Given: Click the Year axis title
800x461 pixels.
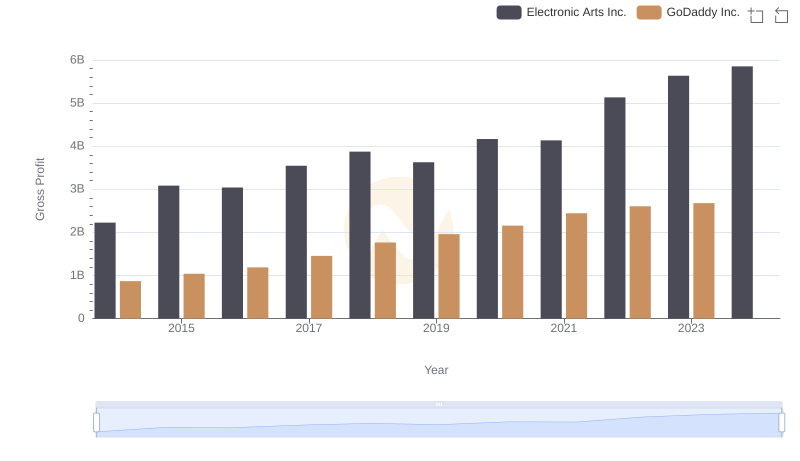Looking at the screenshot, I should point(436,370).
